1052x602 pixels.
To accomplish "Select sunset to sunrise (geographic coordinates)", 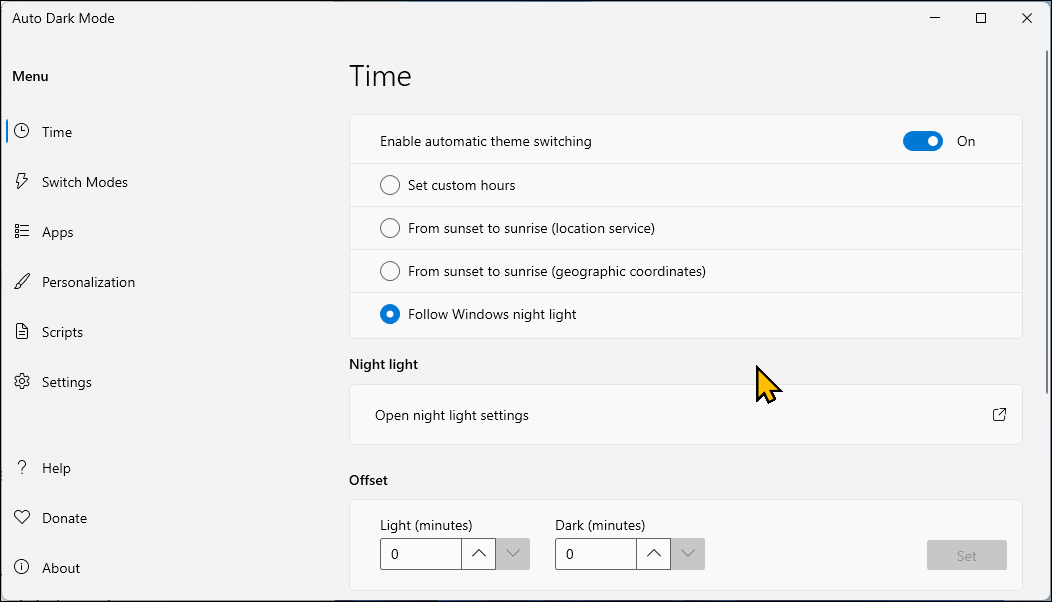I will 390,271.
